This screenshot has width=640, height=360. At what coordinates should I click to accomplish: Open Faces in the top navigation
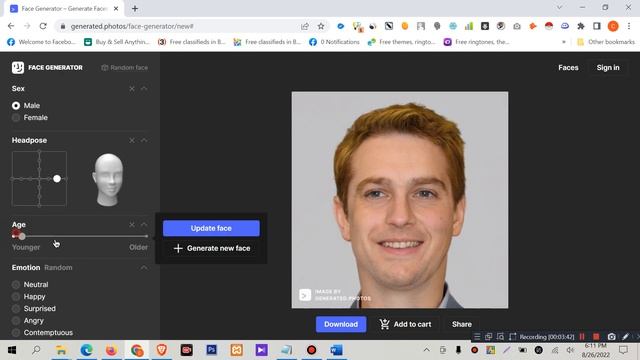point(568,68)
